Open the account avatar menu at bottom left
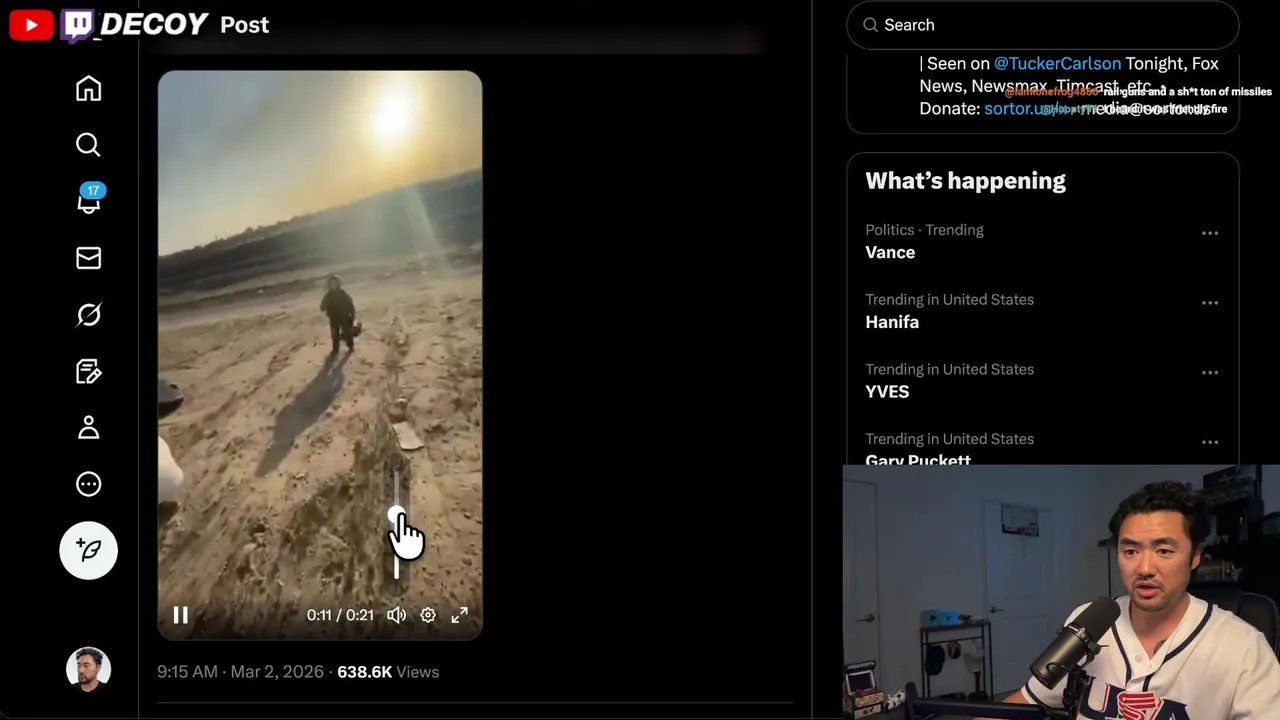The height and width of the screenshot is (720, 1280). coord(88,670)
